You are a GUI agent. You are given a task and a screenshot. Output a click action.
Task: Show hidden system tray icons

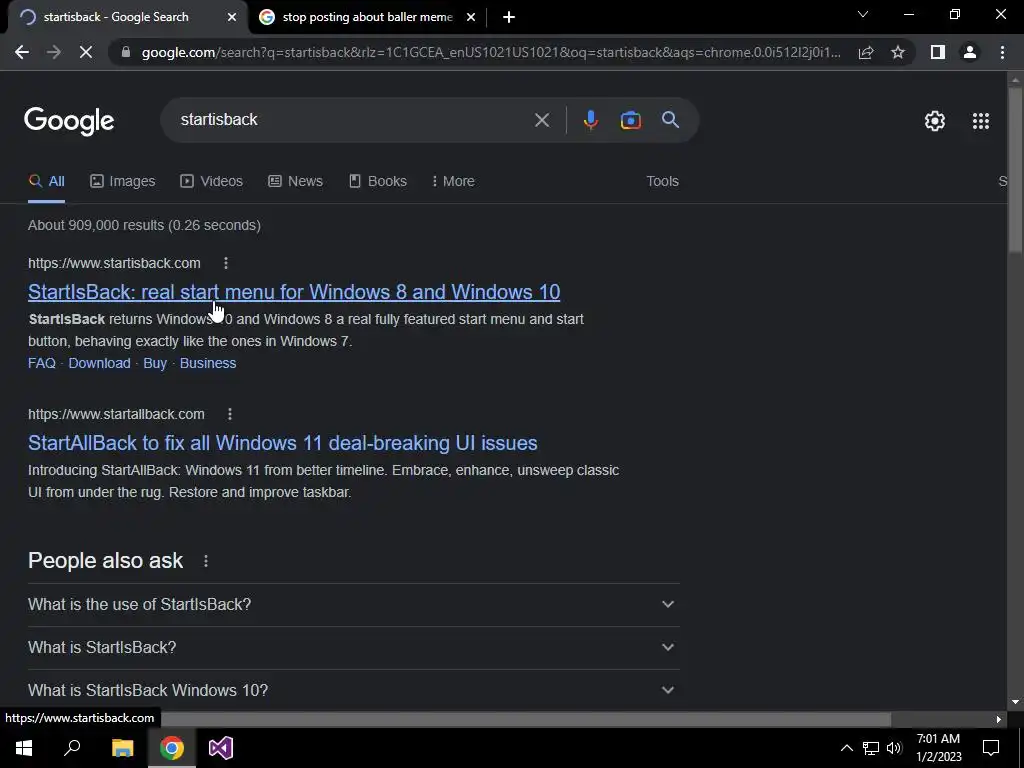tap(846, 748)
